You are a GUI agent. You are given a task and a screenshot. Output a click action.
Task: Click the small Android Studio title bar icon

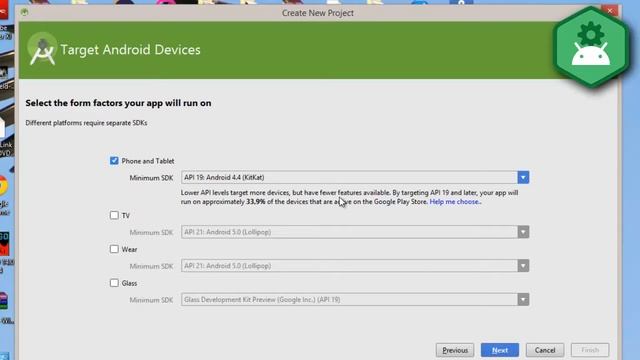(x=24, y=12)
